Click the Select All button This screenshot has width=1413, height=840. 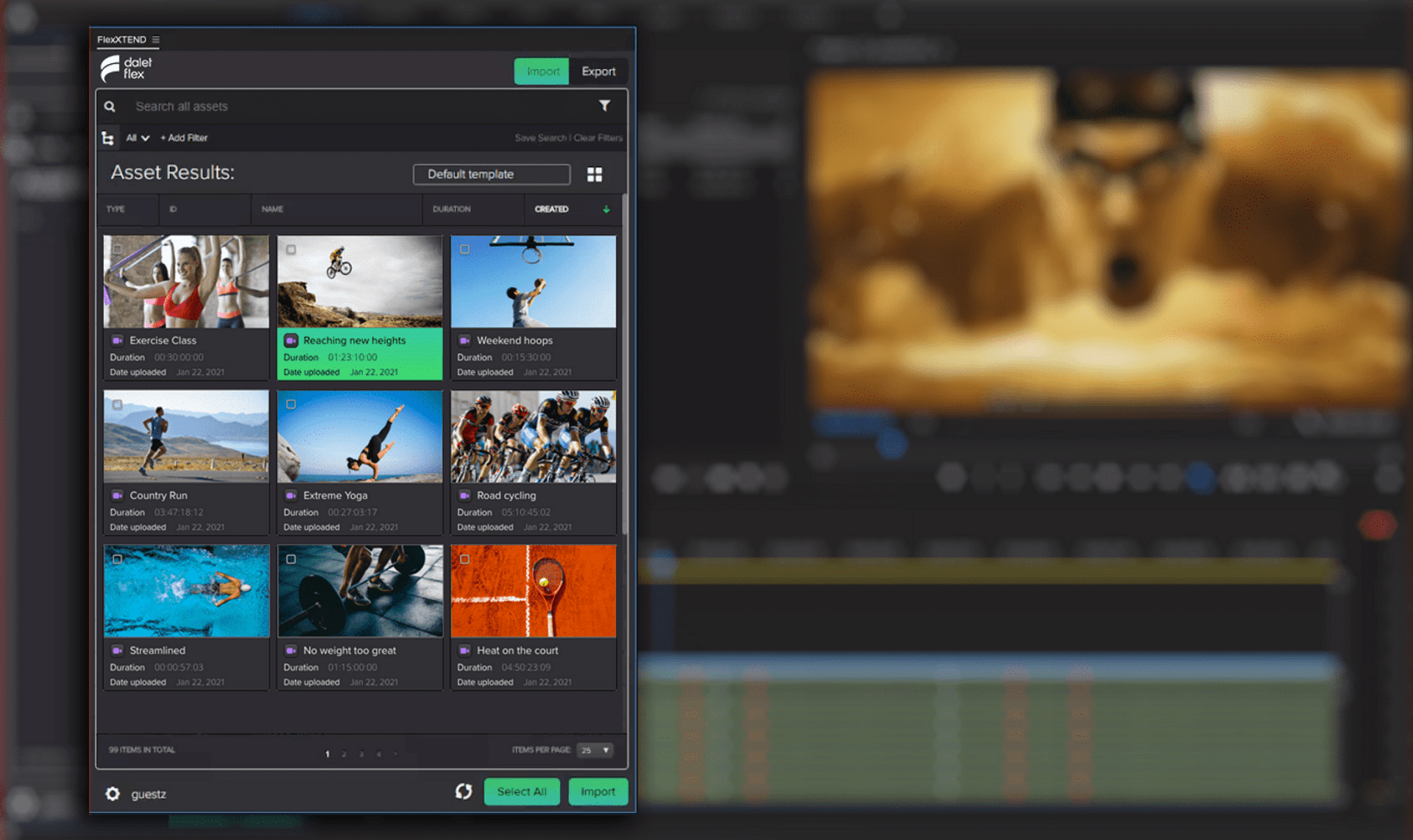pos(522,791)
